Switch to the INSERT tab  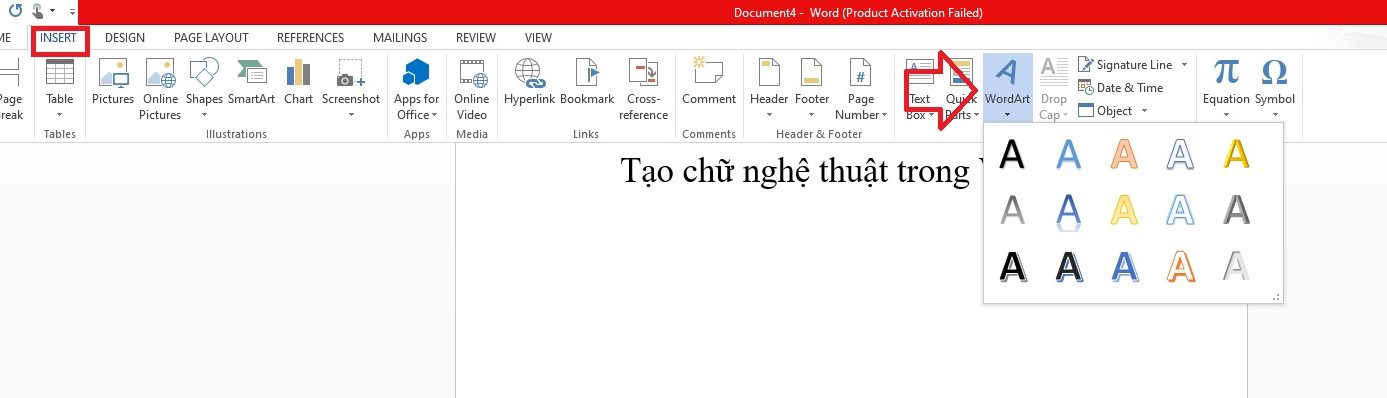(x=58, y=38)
